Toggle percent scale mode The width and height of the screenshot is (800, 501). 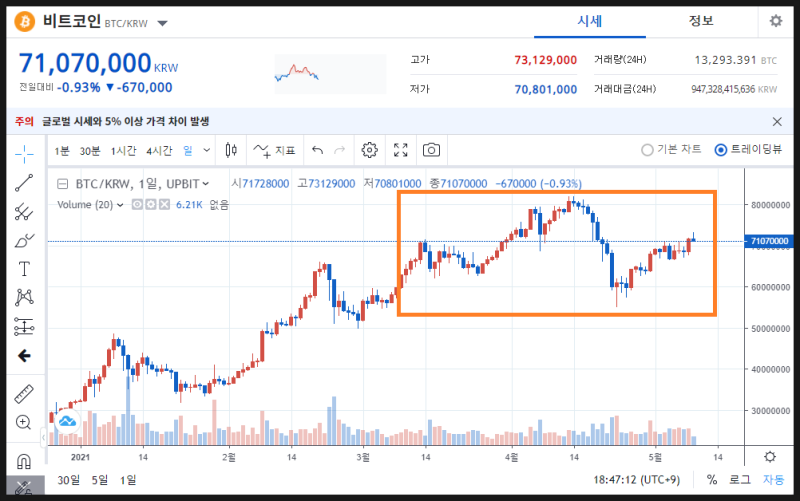(712, 480)
